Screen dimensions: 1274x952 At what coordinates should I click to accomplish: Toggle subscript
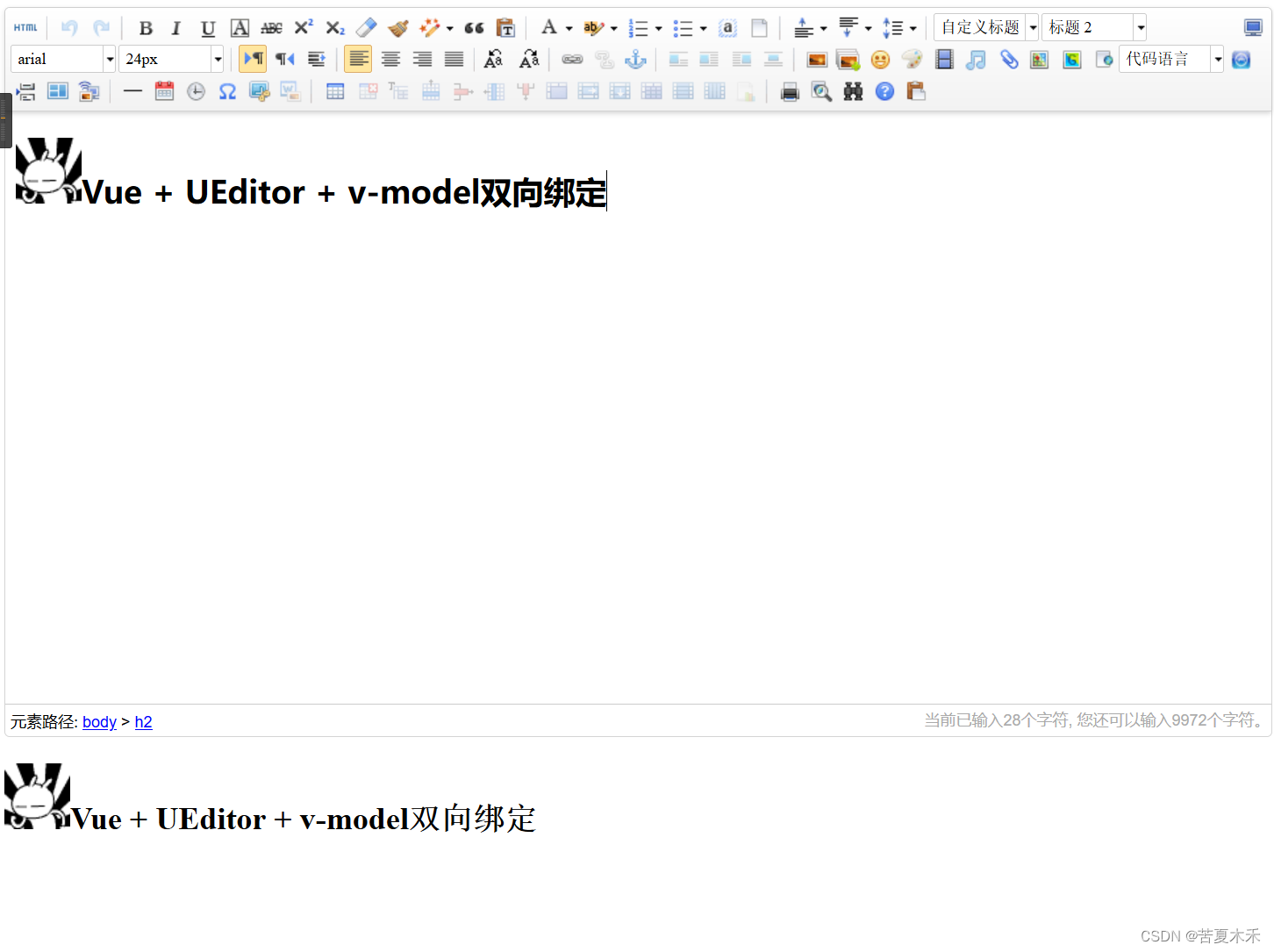[x=335, y=28]
